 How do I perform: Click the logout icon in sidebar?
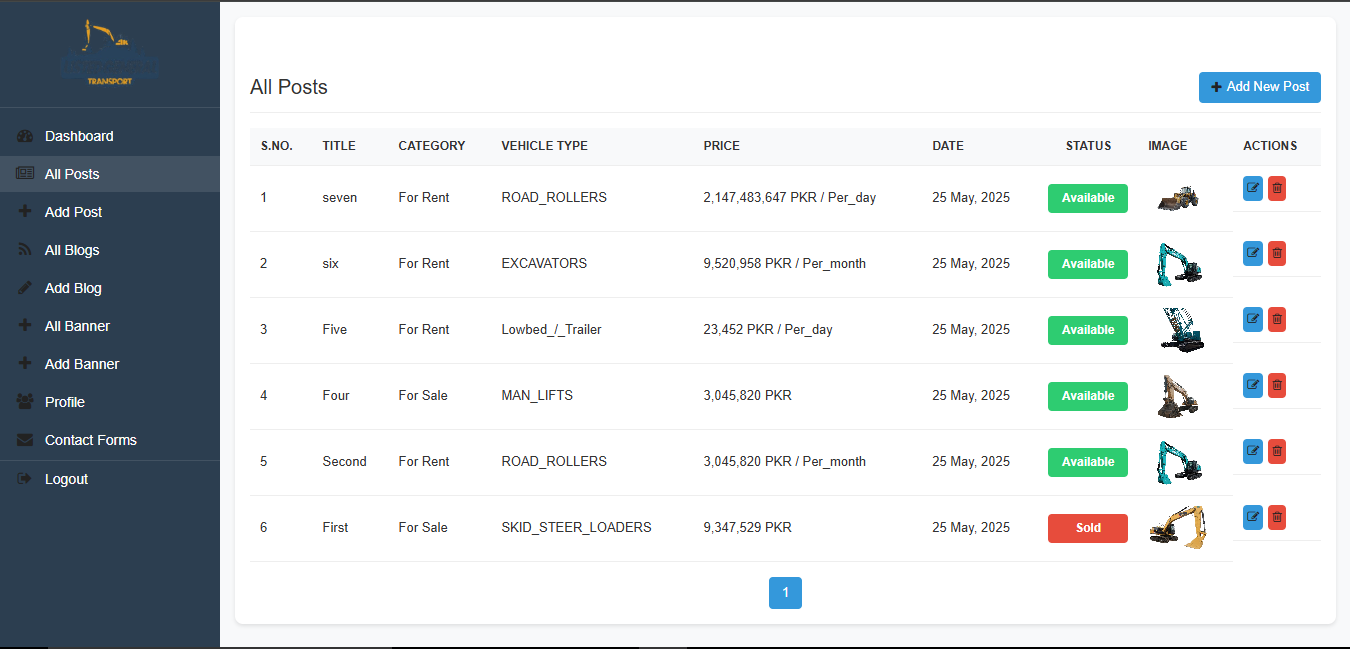pos(26,479)
